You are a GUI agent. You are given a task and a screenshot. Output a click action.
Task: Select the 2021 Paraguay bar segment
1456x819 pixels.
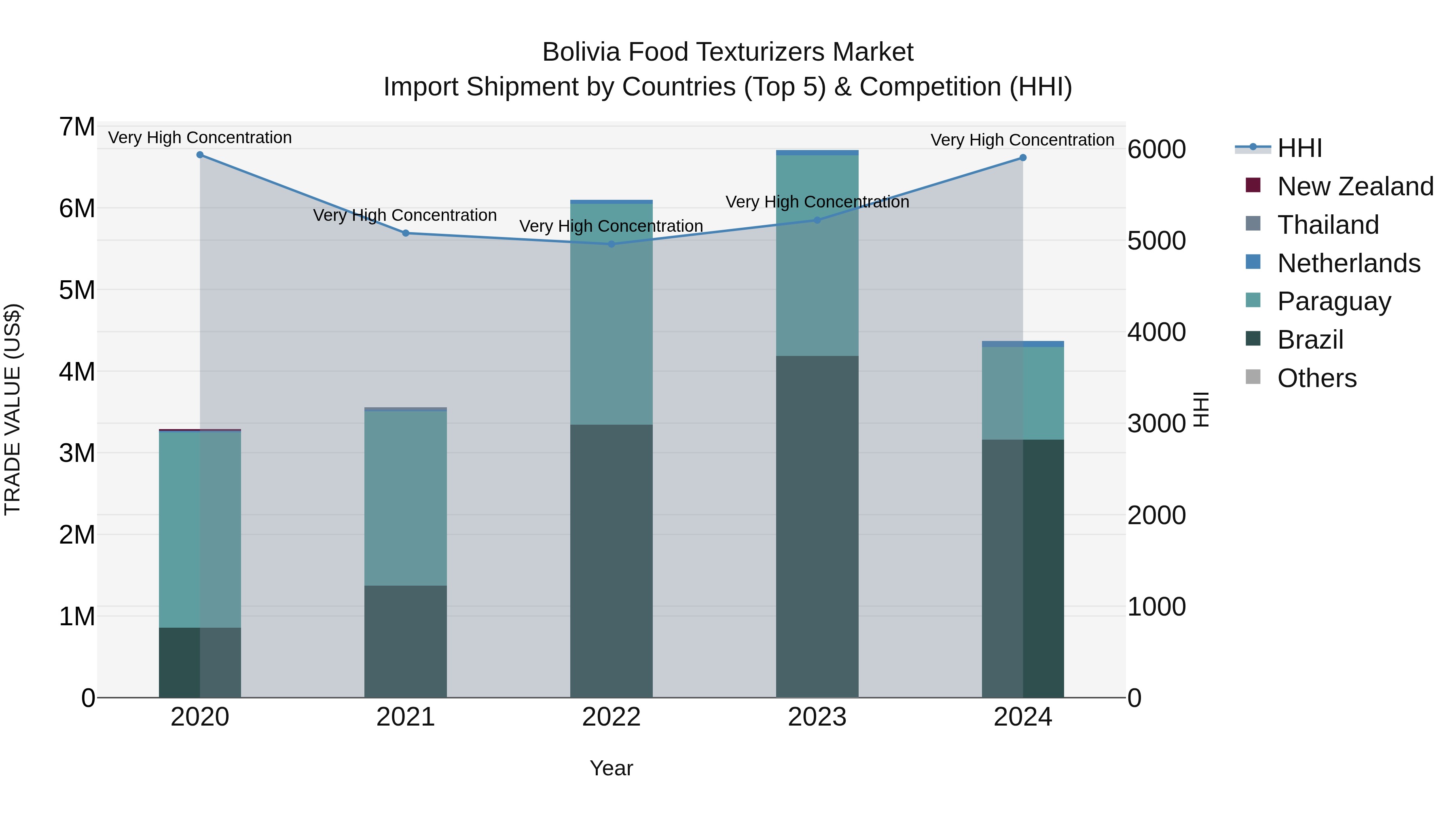[x=405, y=498]
